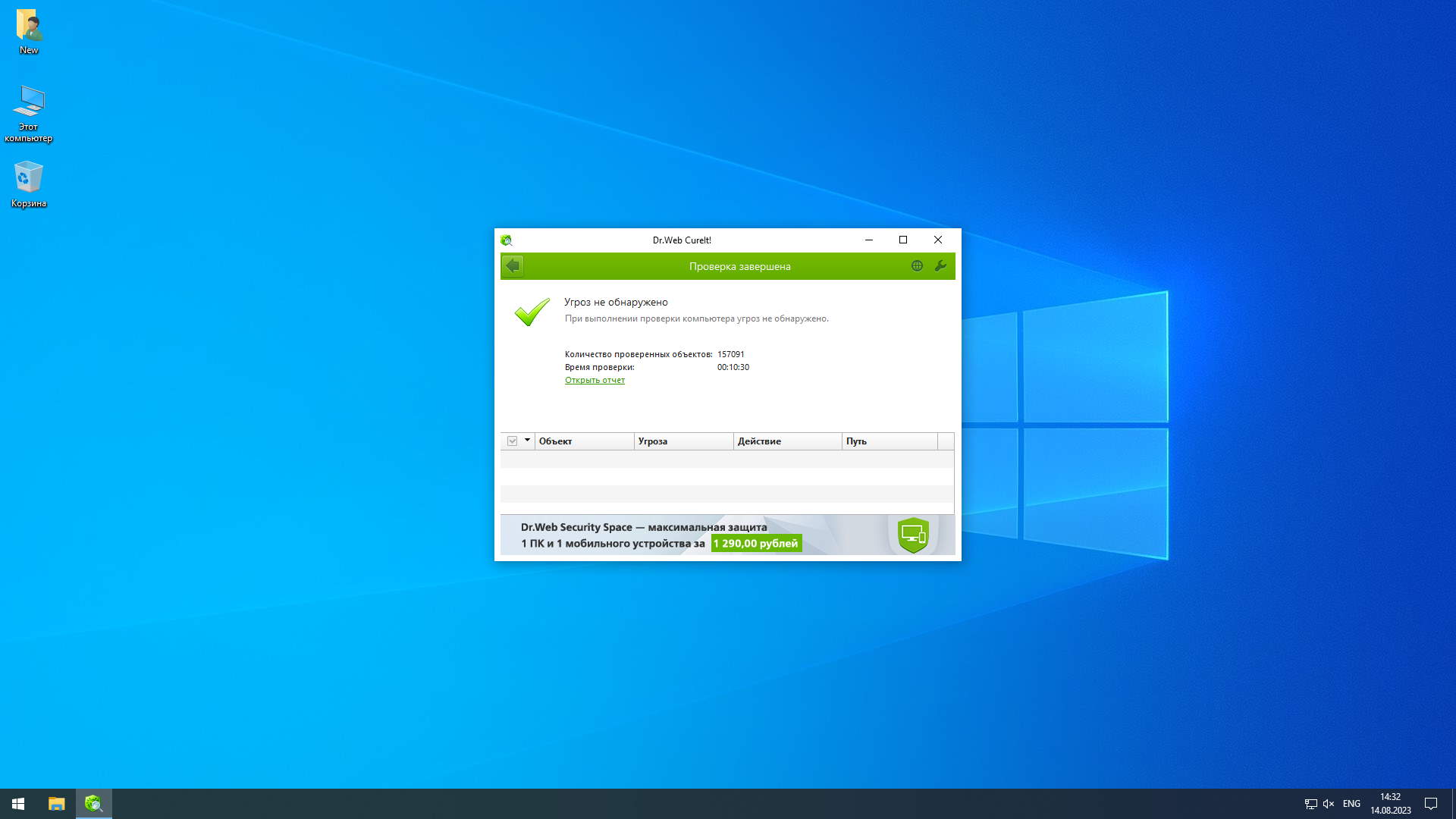Click the Dr.Web Security Space shield icon
The height and width of the screenshot is (819, 1456).
tap(913, 535)
